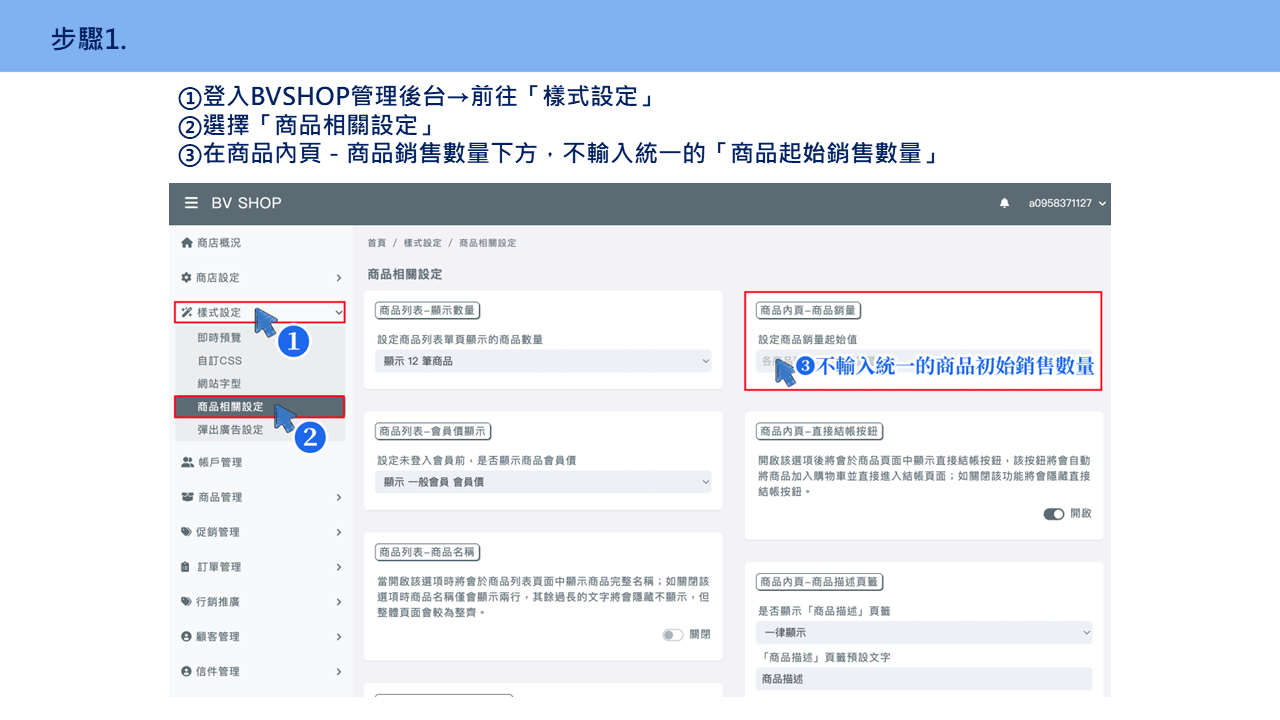This screenshot has height=720, width=1280.
Task: Open the a0958371127 account dropdown
Action: pyautogui.click(x=1067, y=203)
